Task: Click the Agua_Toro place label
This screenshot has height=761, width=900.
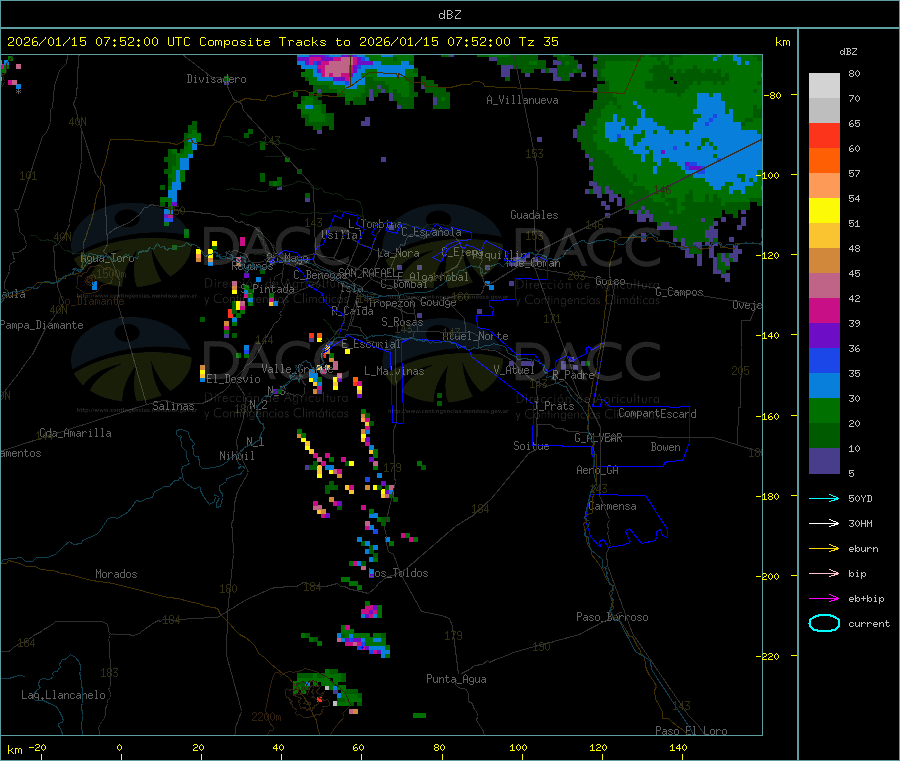Action: 107,258
